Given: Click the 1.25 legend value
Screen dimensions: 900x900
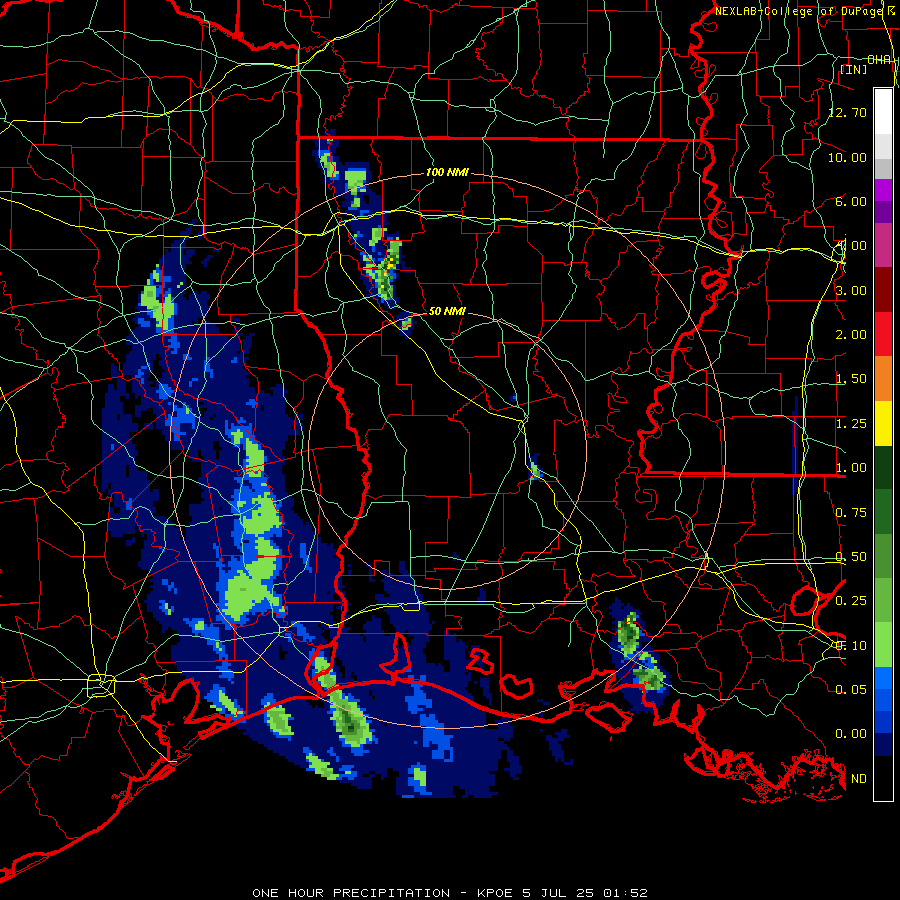Looking at the screenshot, I should (851, 424).
